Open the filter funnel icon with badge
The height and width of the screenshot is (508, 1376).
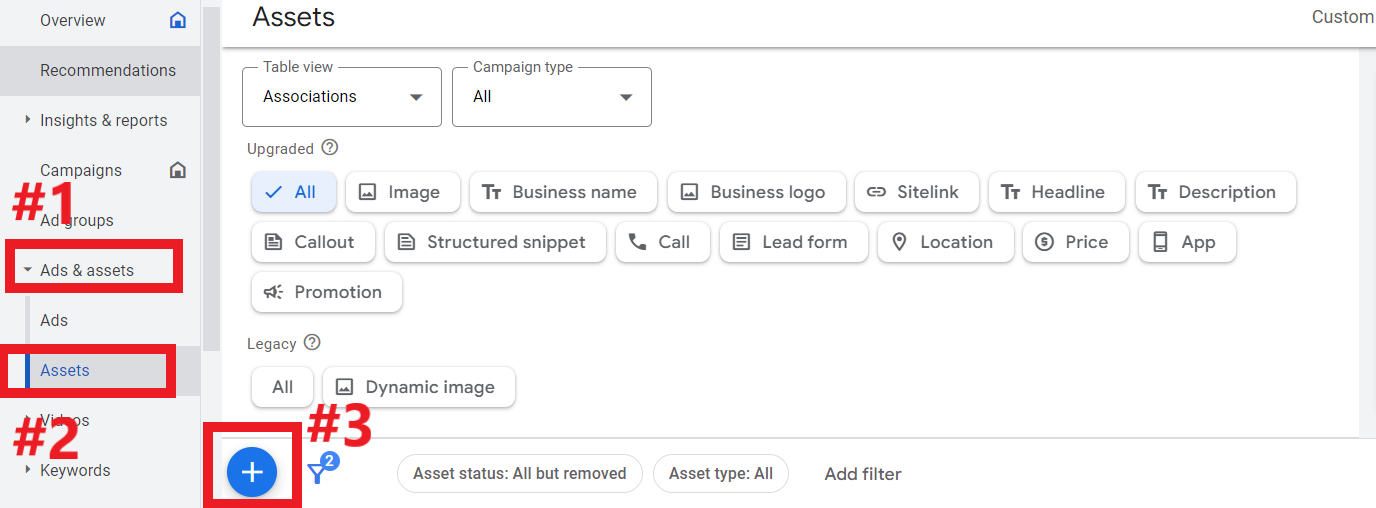[323, 469]
